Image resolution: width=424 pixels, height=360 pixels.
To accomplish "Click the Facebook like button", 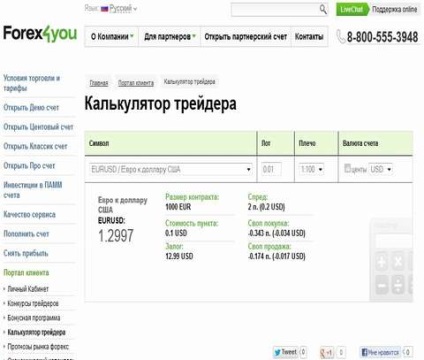I will [x=380, y=352].
